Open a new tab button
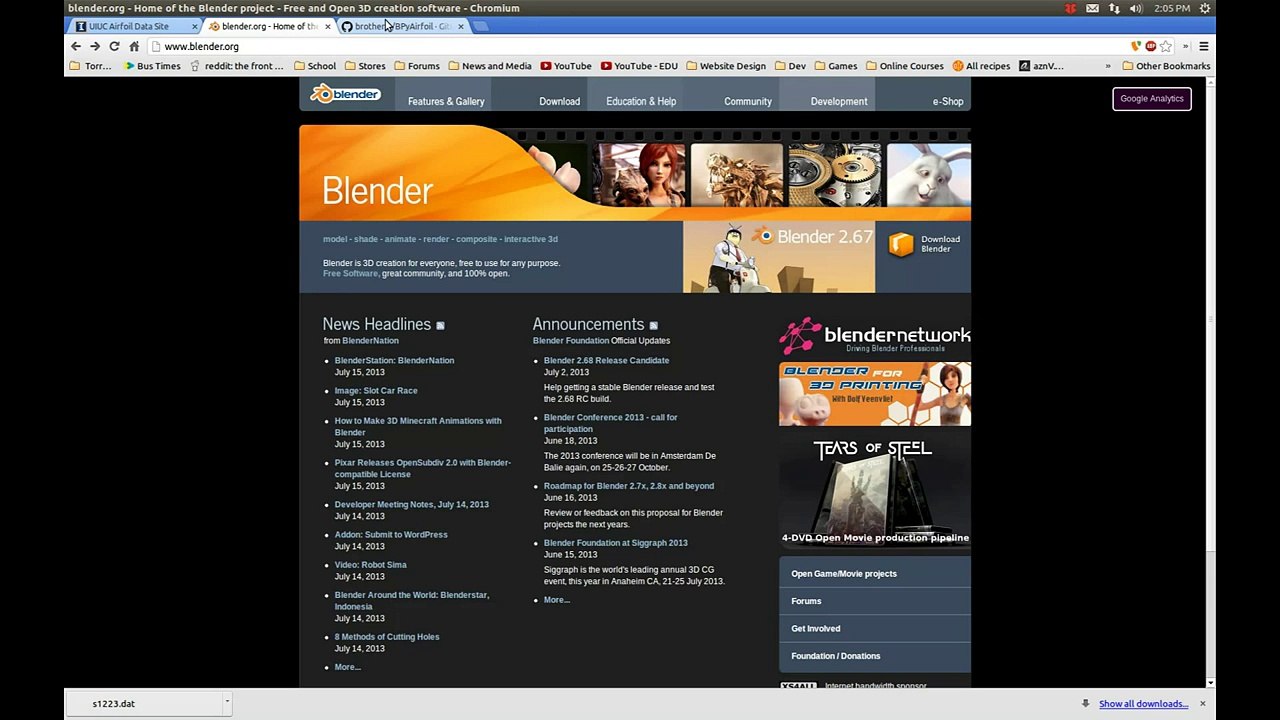This screenshot has height=720, width=1280. pyautogui.click(x=481, y=26)
